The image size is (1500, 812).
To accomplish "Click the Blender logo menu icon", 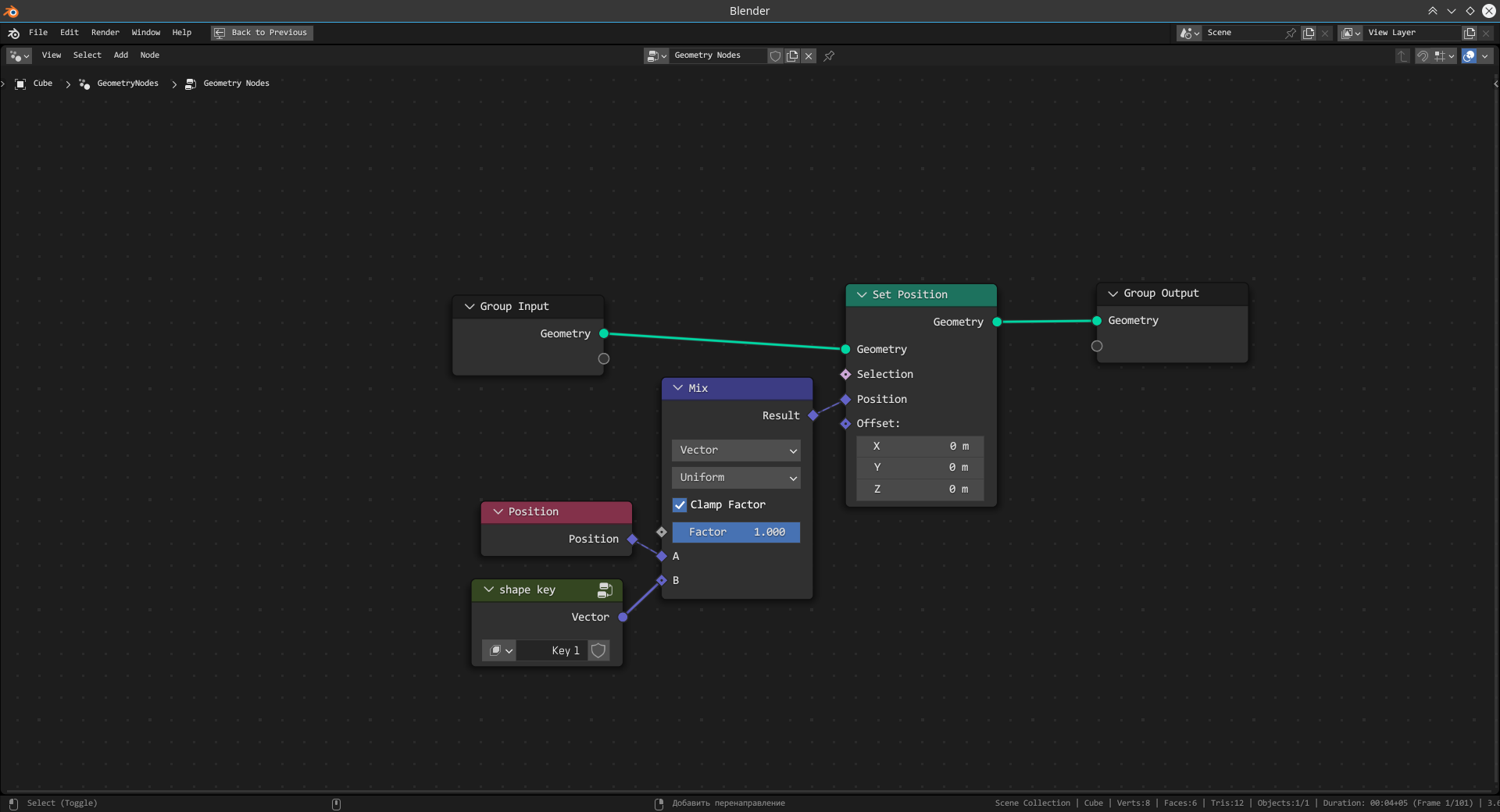I will click(14, 33).
